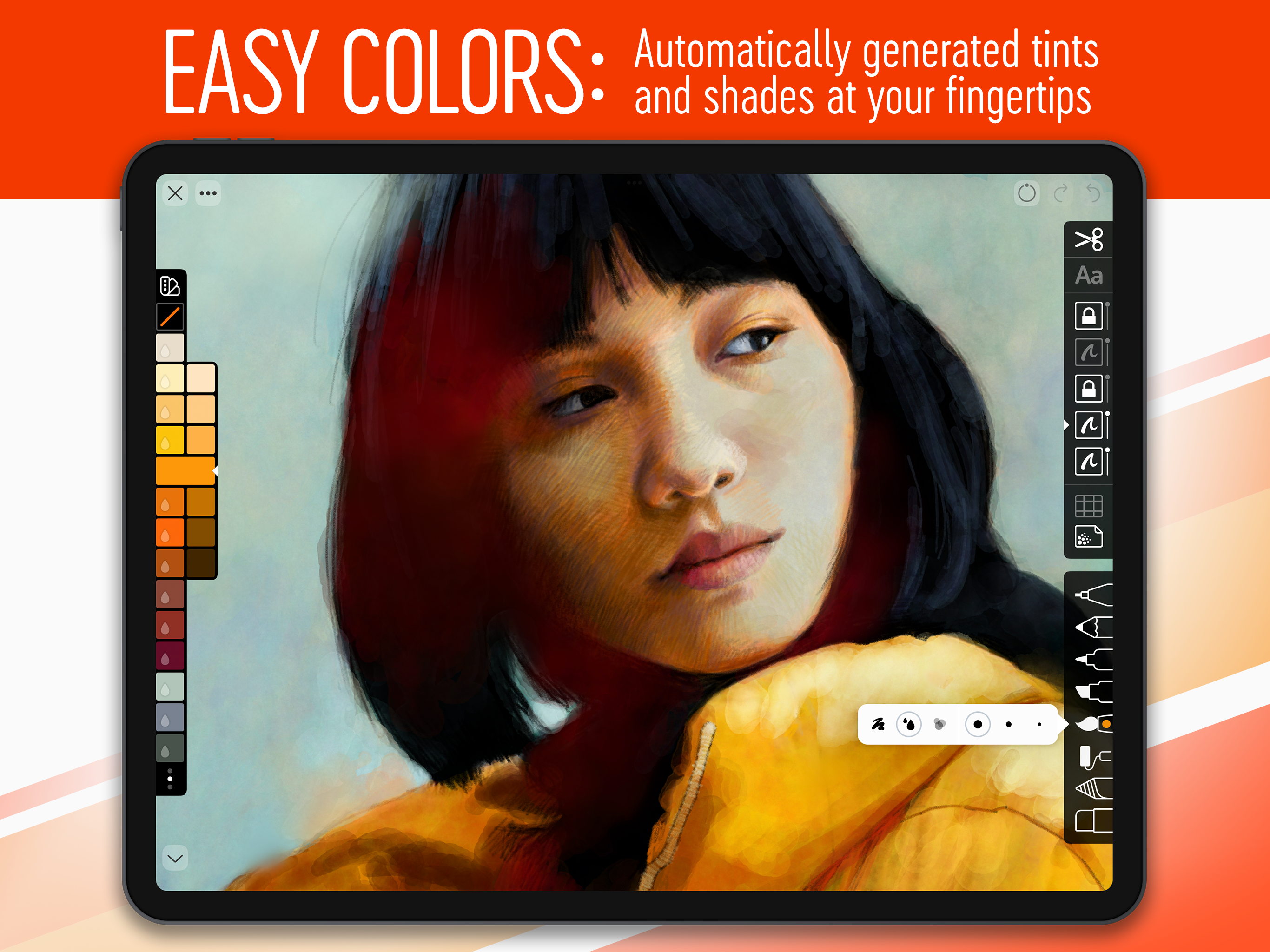Choose the largest brush size dot

(x=977, y=724)
